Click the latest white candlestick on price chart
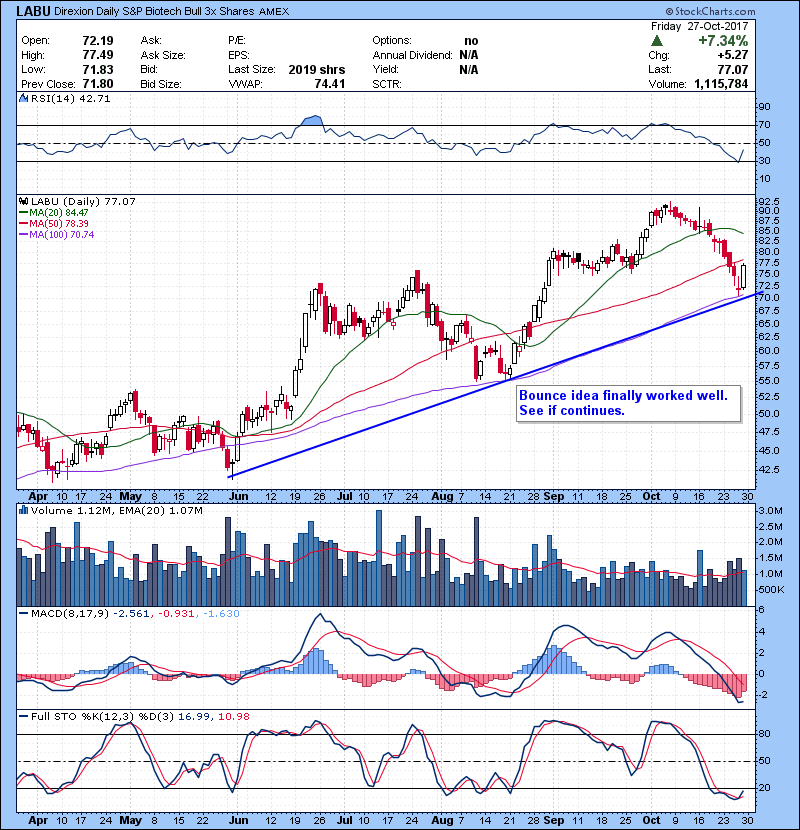This screenshot has width=800, height=830. 744,276
